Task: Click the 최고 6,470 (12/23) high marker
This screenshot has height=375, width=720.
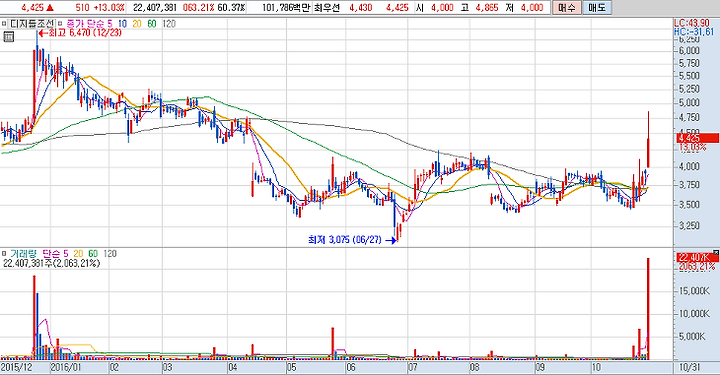Action: point(80,33)
